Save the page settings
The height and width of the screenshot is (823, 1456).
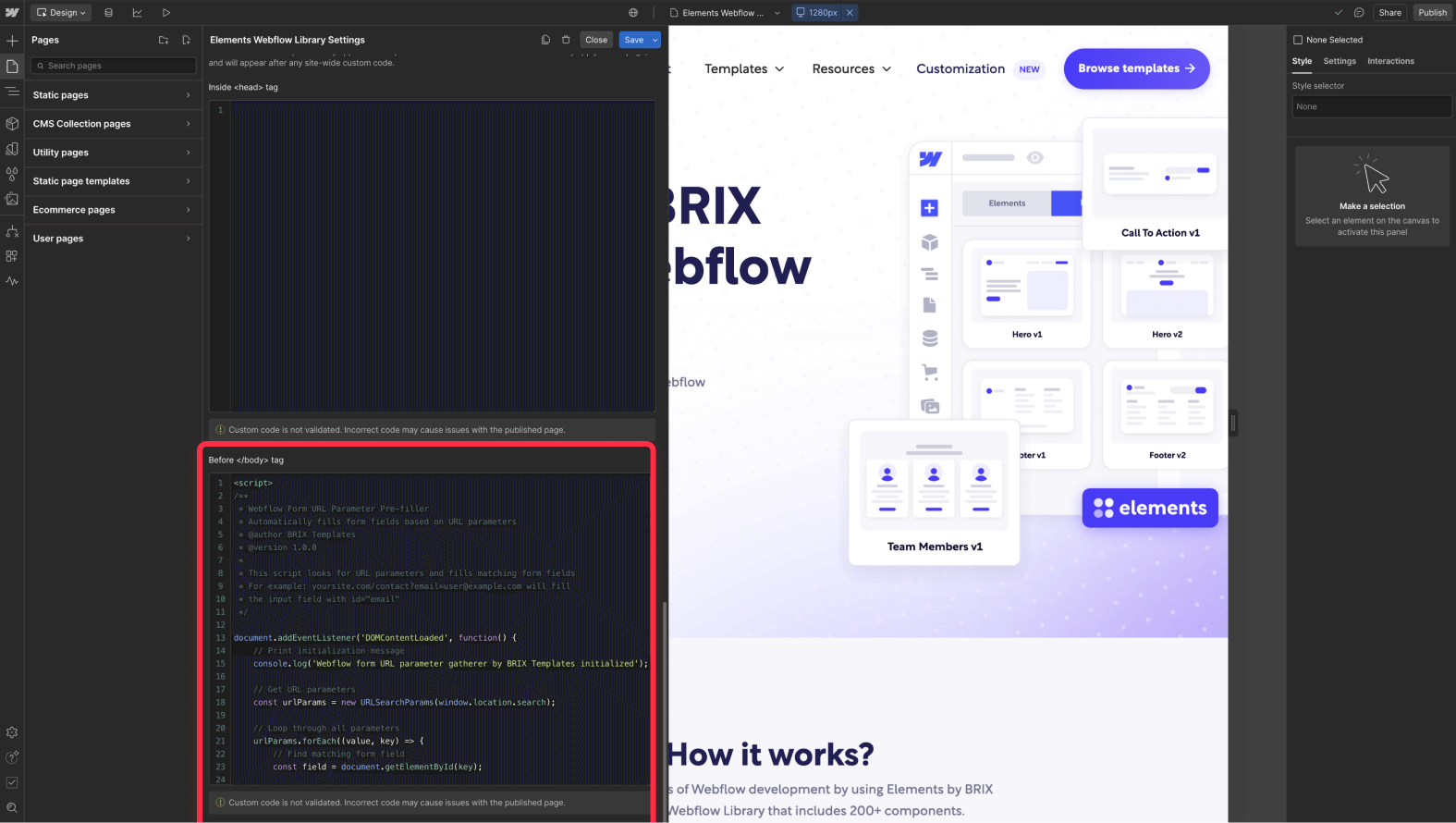click(x=634, y=40)
